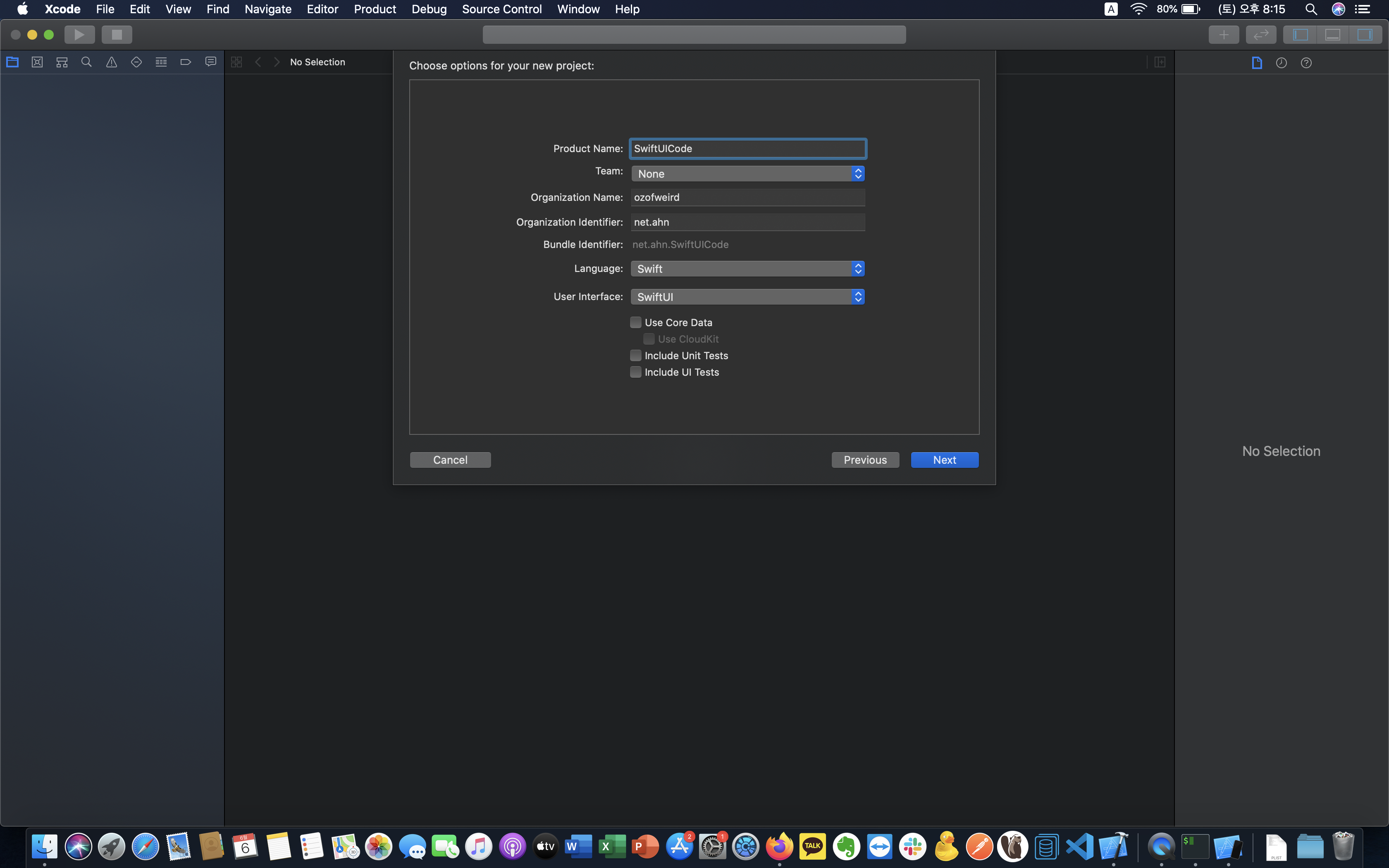Open the Issue navigator warning icon
This screenshot has height=868, width=1389.
pyautogui.click(x=111, y=62)
